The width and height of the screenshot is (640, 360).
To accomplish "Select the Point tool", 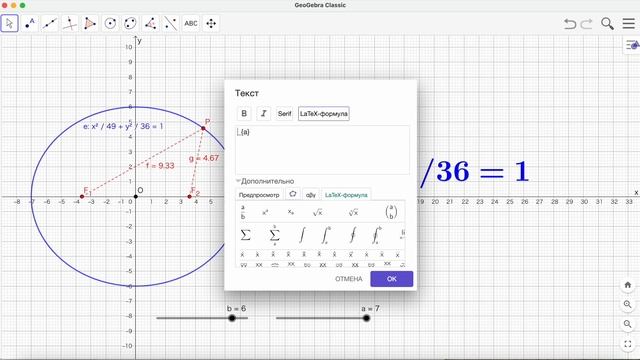I will pyautogui.click(x=30, y=23).
